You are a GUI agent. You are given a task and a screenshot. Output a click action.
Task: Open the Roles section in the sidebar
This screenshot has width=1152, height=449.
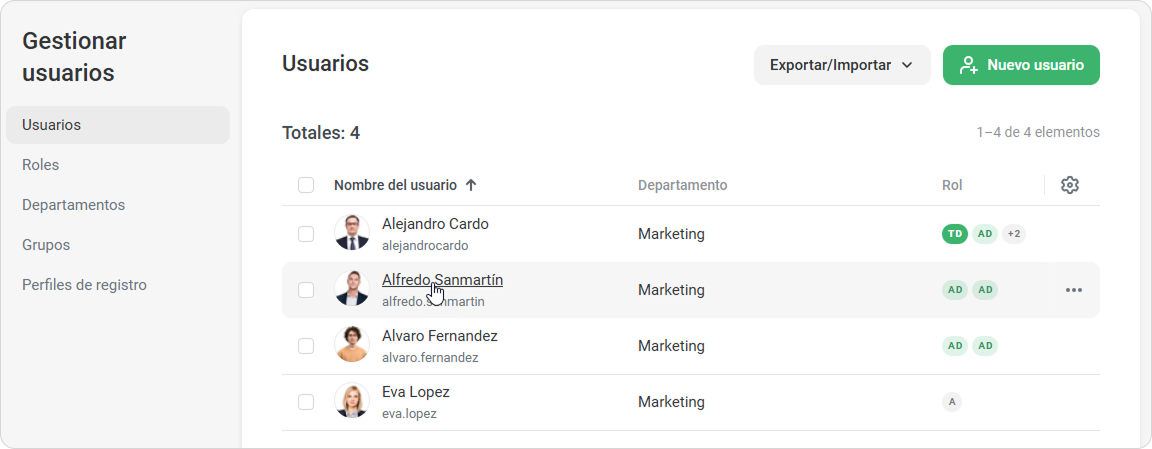coord(41,165)
